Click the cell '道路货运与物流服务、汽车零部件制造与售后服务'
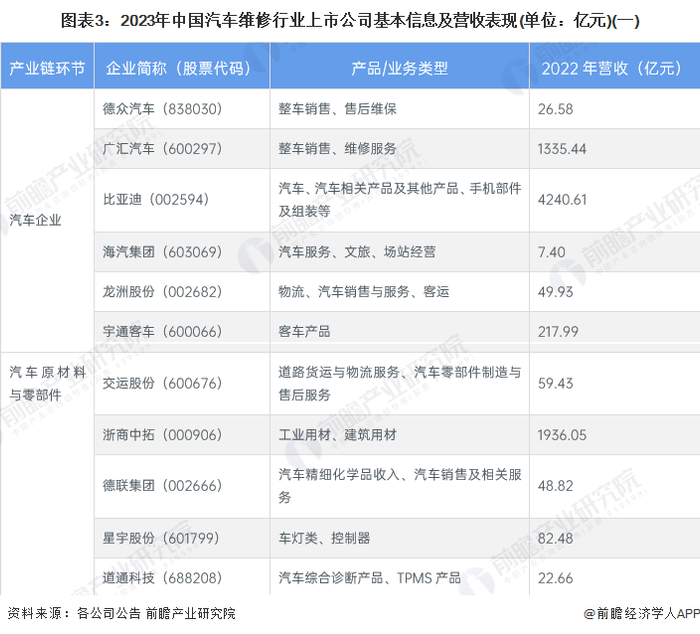The image size is (700, 634). (x=400, y=383)
